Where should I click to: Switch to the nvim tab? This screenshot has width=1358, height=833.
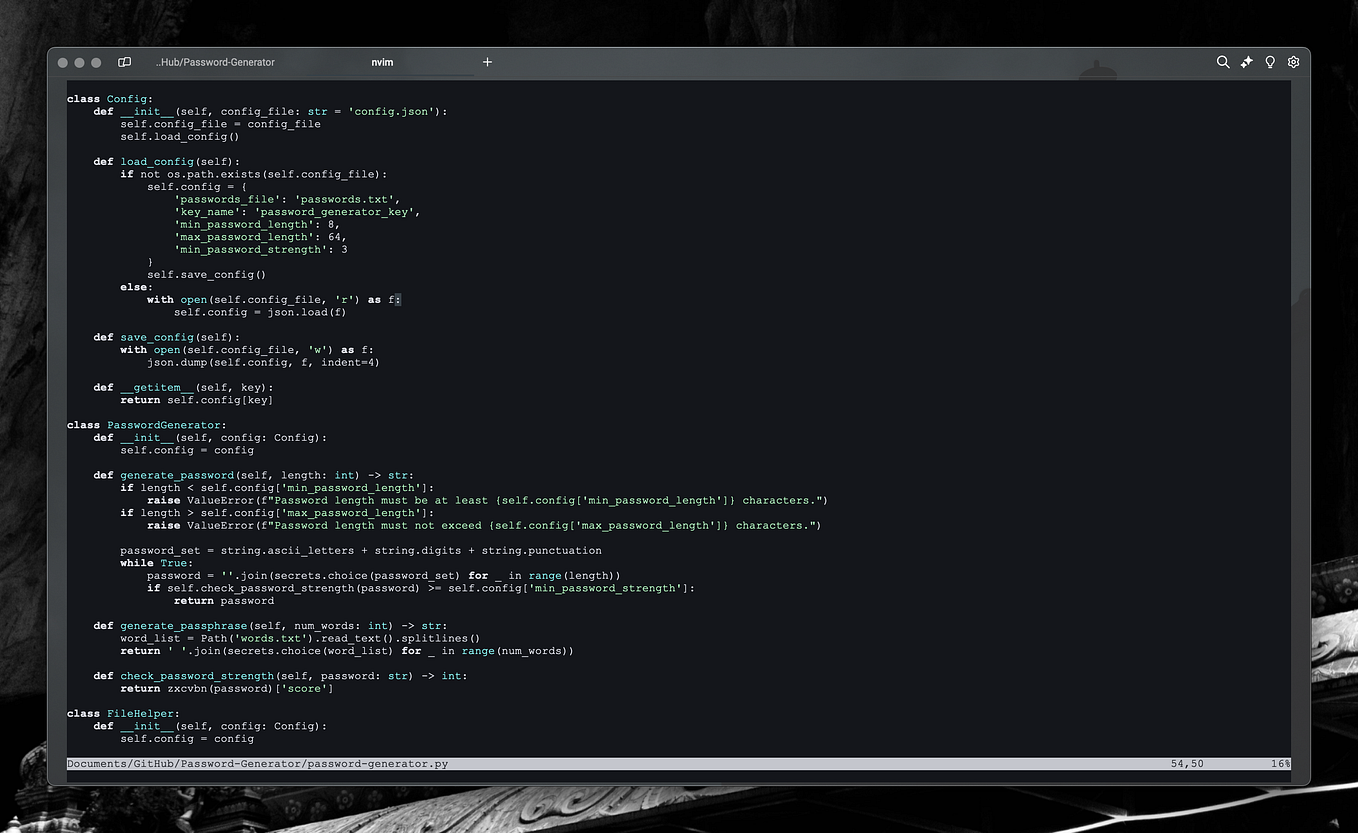(x=382, y=61)
